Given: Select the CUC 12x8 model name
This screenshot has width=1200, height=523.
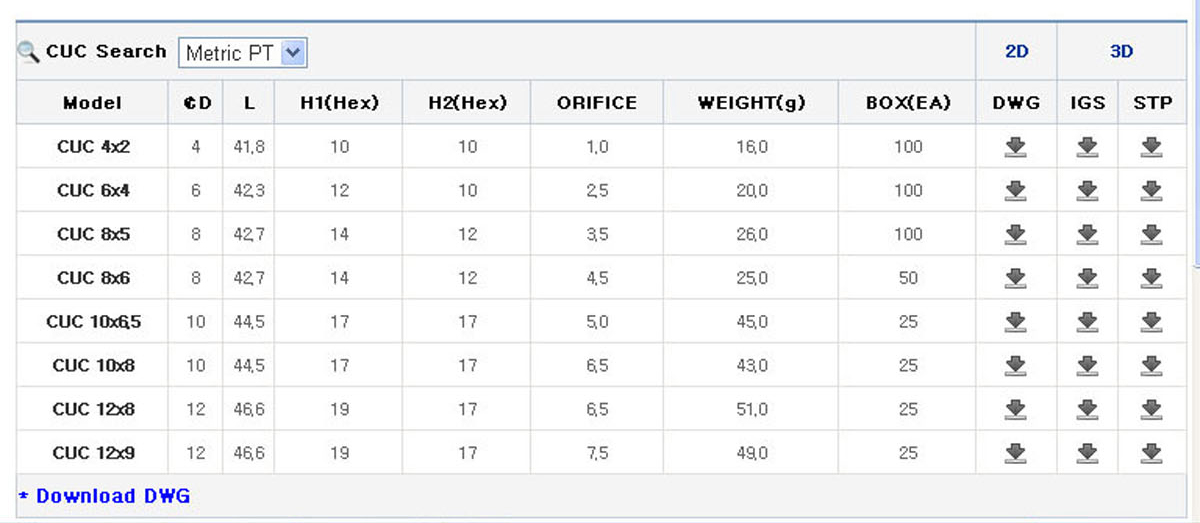Looking at the screenshot, I should (x=93, y=409).
